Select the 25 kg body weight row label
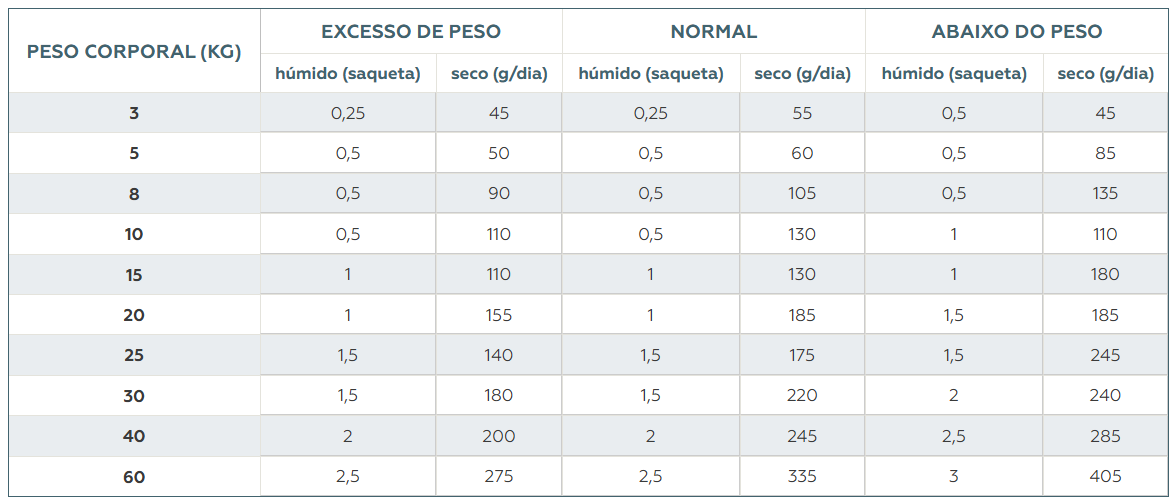 click(x=134, y=356)
